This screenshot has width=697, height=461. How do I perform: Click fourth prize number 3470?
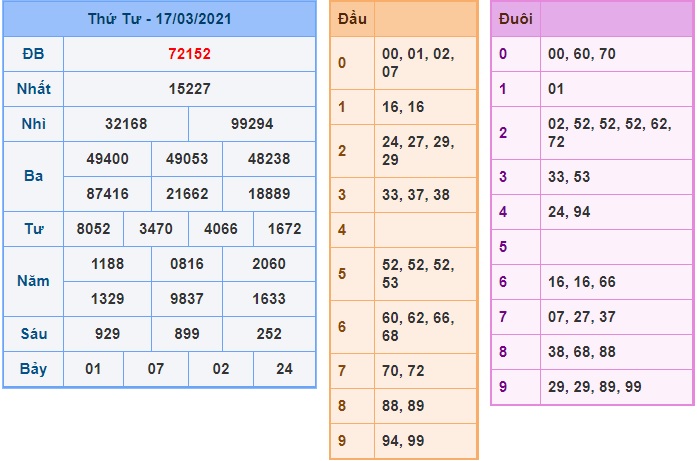click(x=156, y=229)
